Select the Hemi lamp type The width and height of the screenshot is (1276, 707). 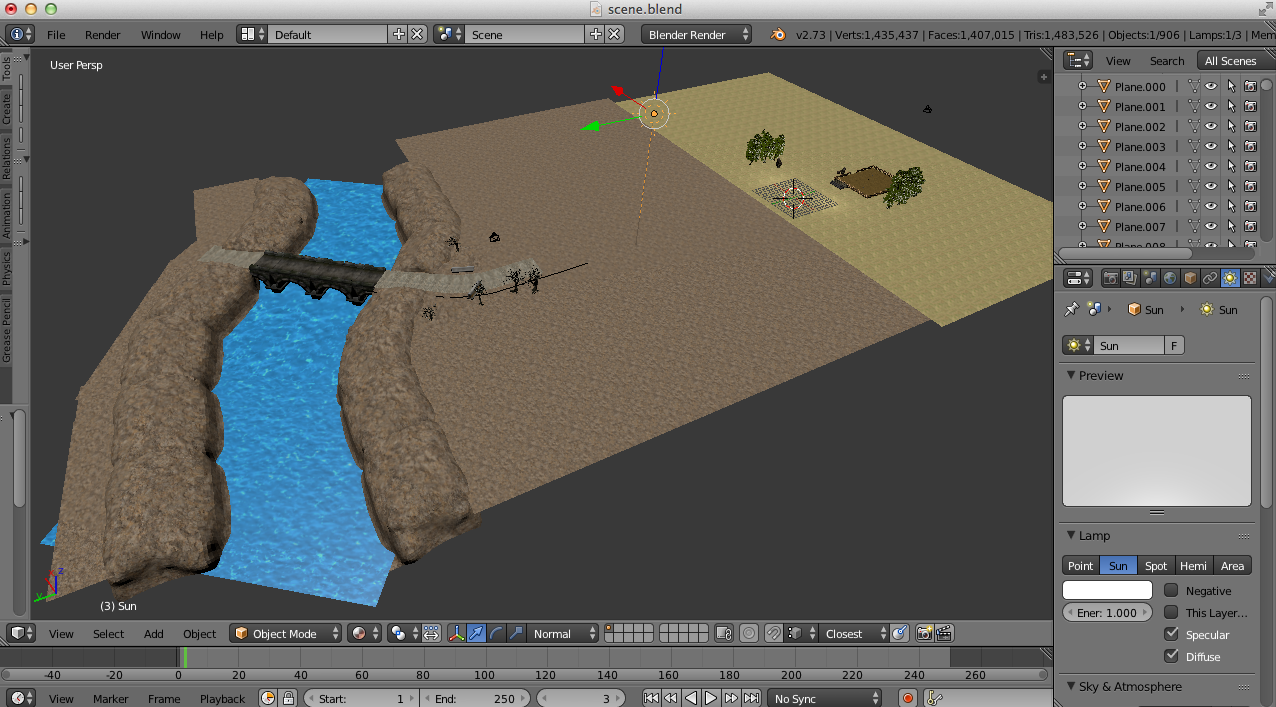(x=1193, y=565)
